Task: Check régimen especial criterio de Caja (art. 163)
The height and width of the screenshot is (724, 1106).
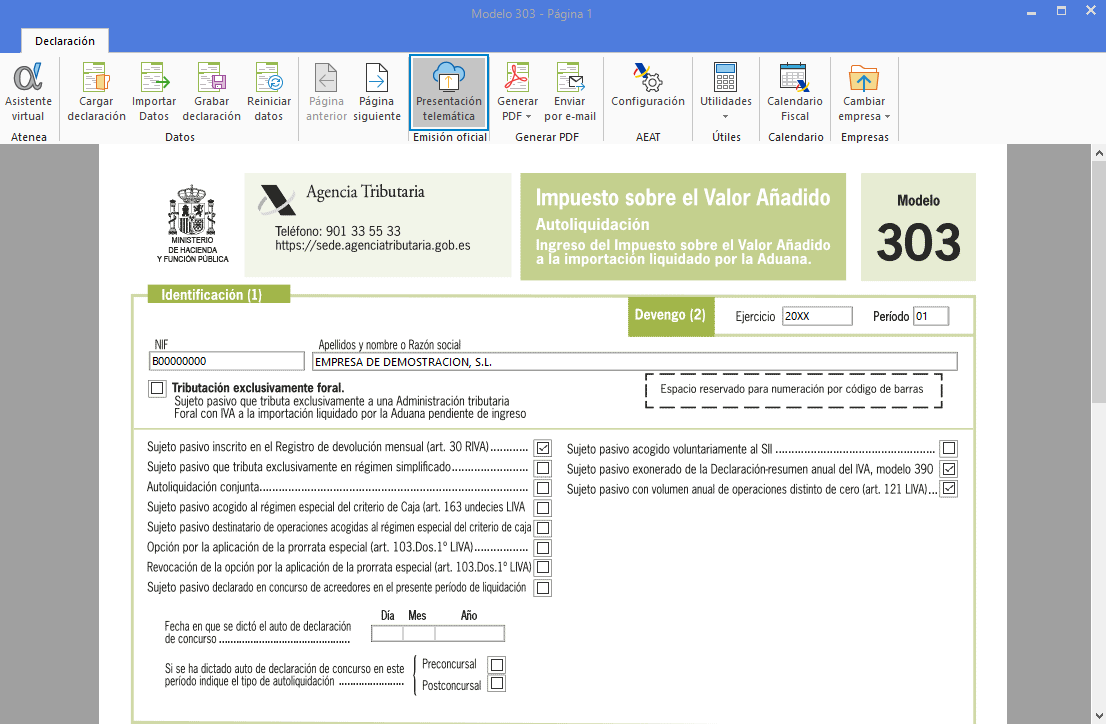Action: [x=542, y=507]
